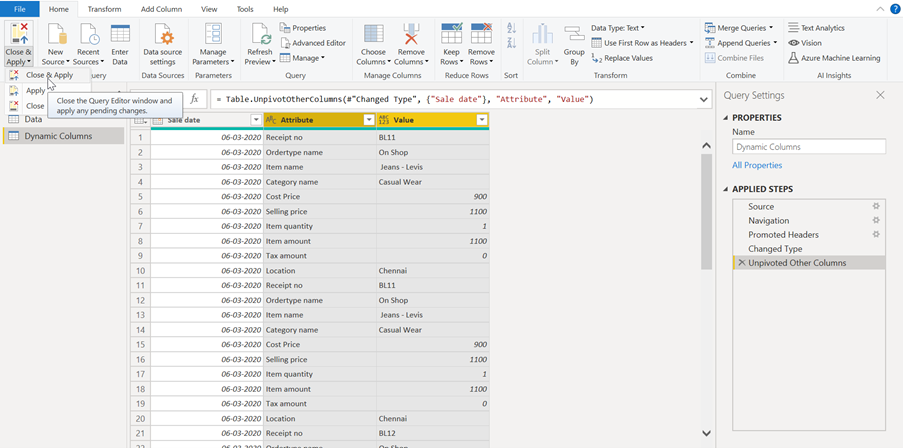Collapse the APPLIED STEPS section
The width and height of the screenshot is (903, 448).
pos(726,189)
